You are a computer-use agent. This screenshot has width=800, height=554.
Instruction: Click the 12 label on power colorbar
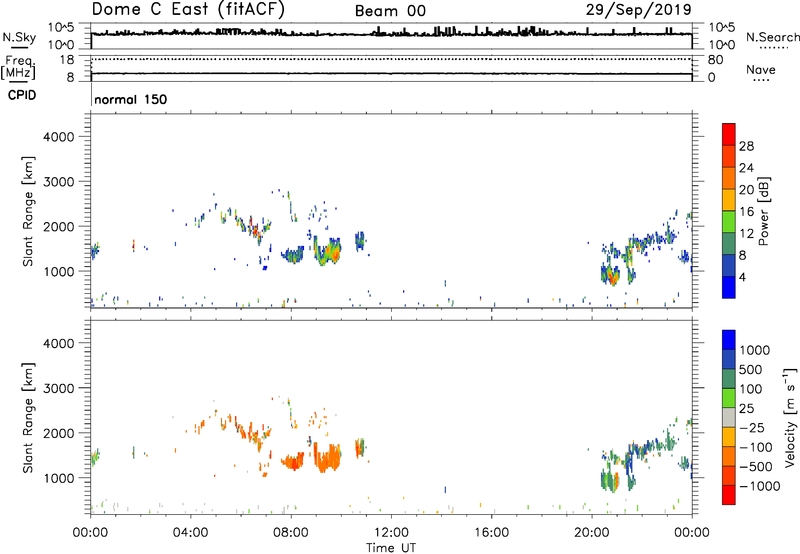(x=746, y=234)
